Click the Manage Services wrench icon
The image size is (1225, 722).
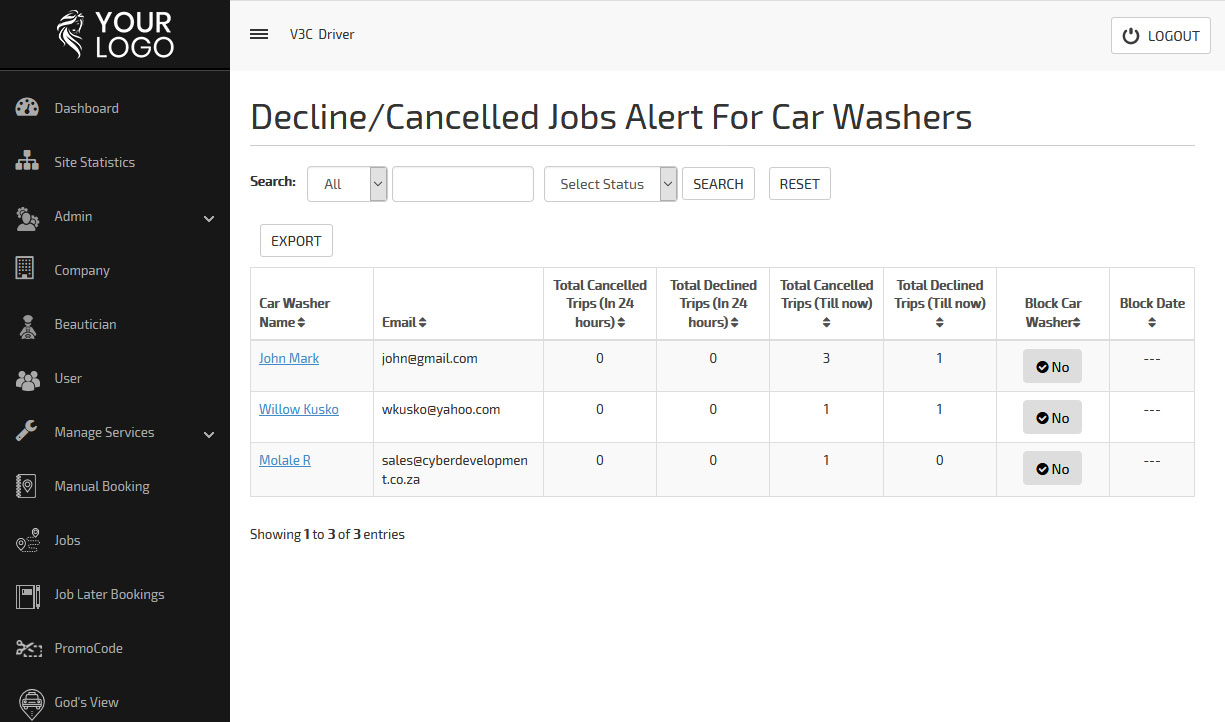(x=27, y=432)
